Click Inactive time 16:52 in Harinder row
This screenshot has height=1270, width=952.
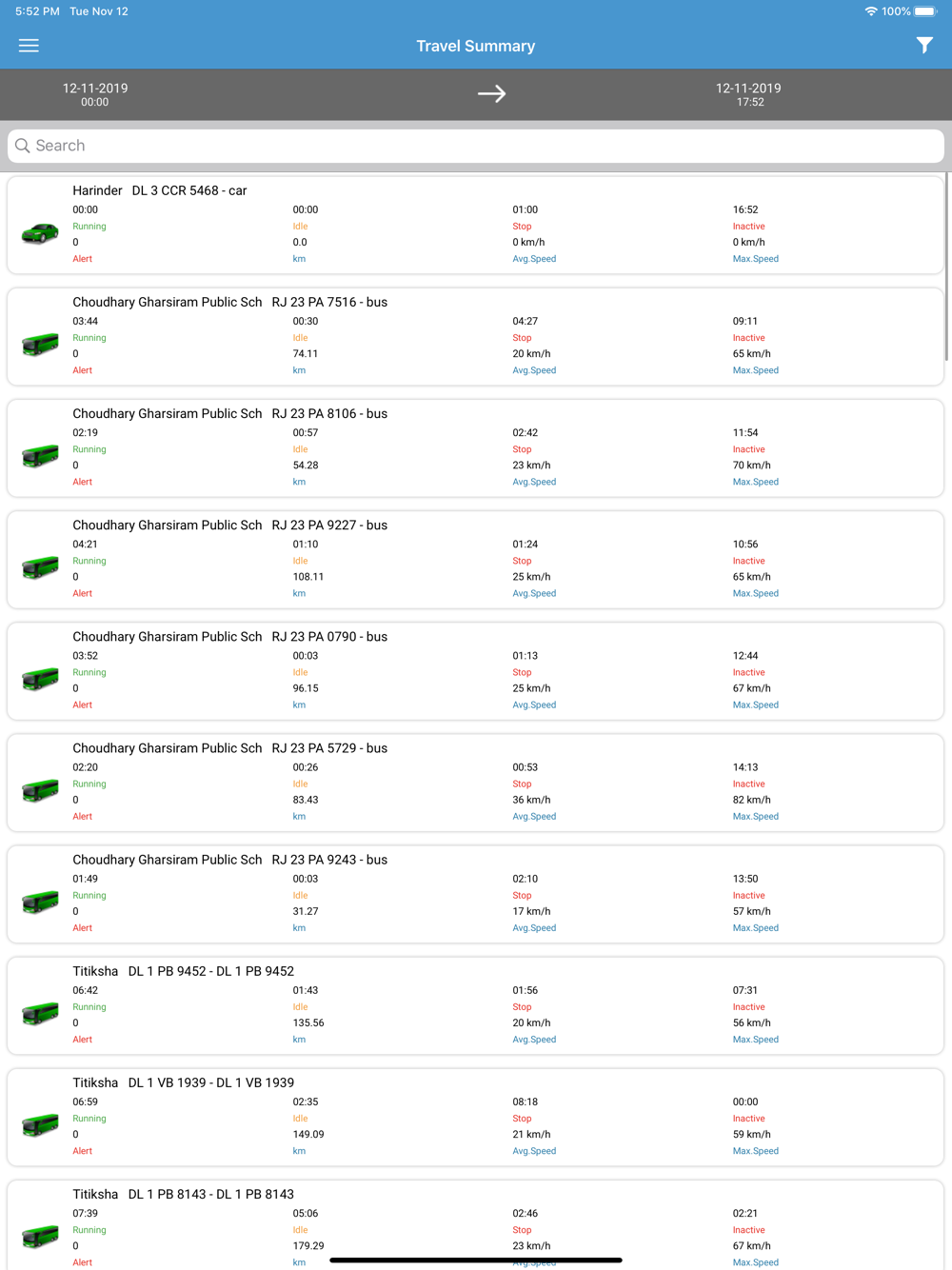745,209
